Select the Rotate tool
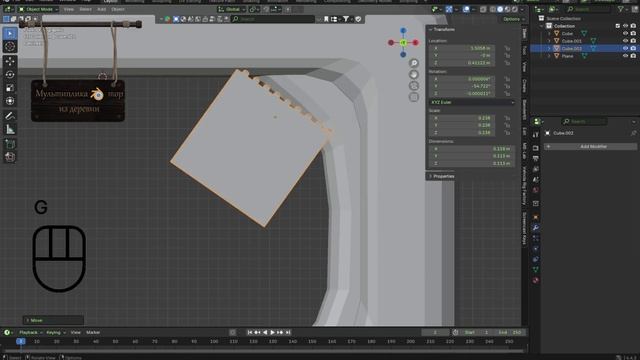Screen dimensions: 640x360 (10, 75)
